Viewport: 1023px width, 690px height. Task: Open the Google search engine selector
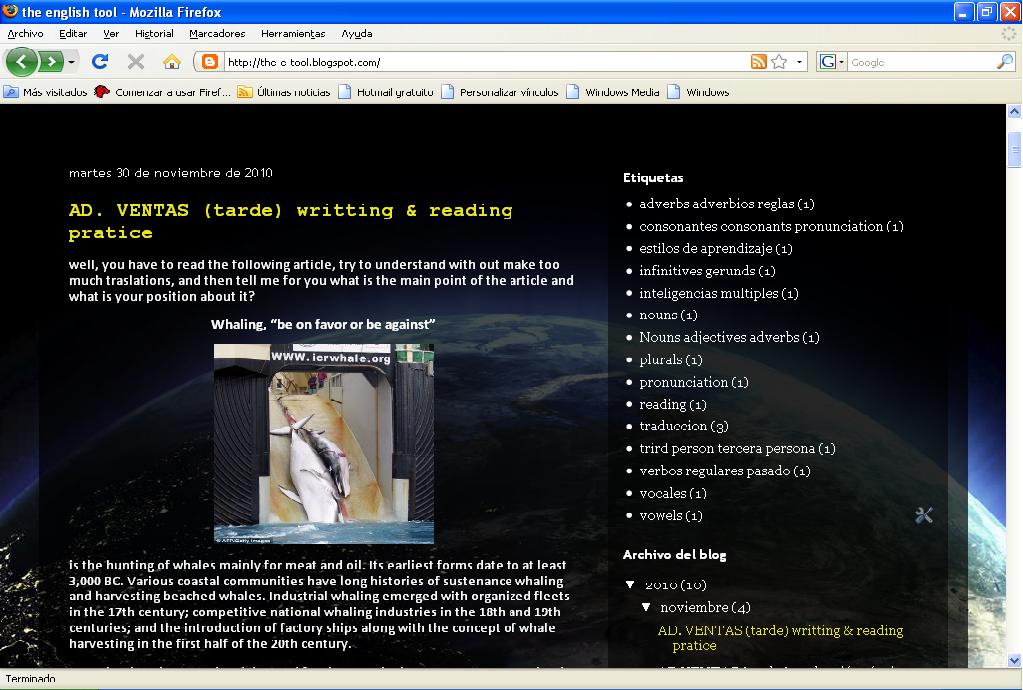click(x=831, y=62)
